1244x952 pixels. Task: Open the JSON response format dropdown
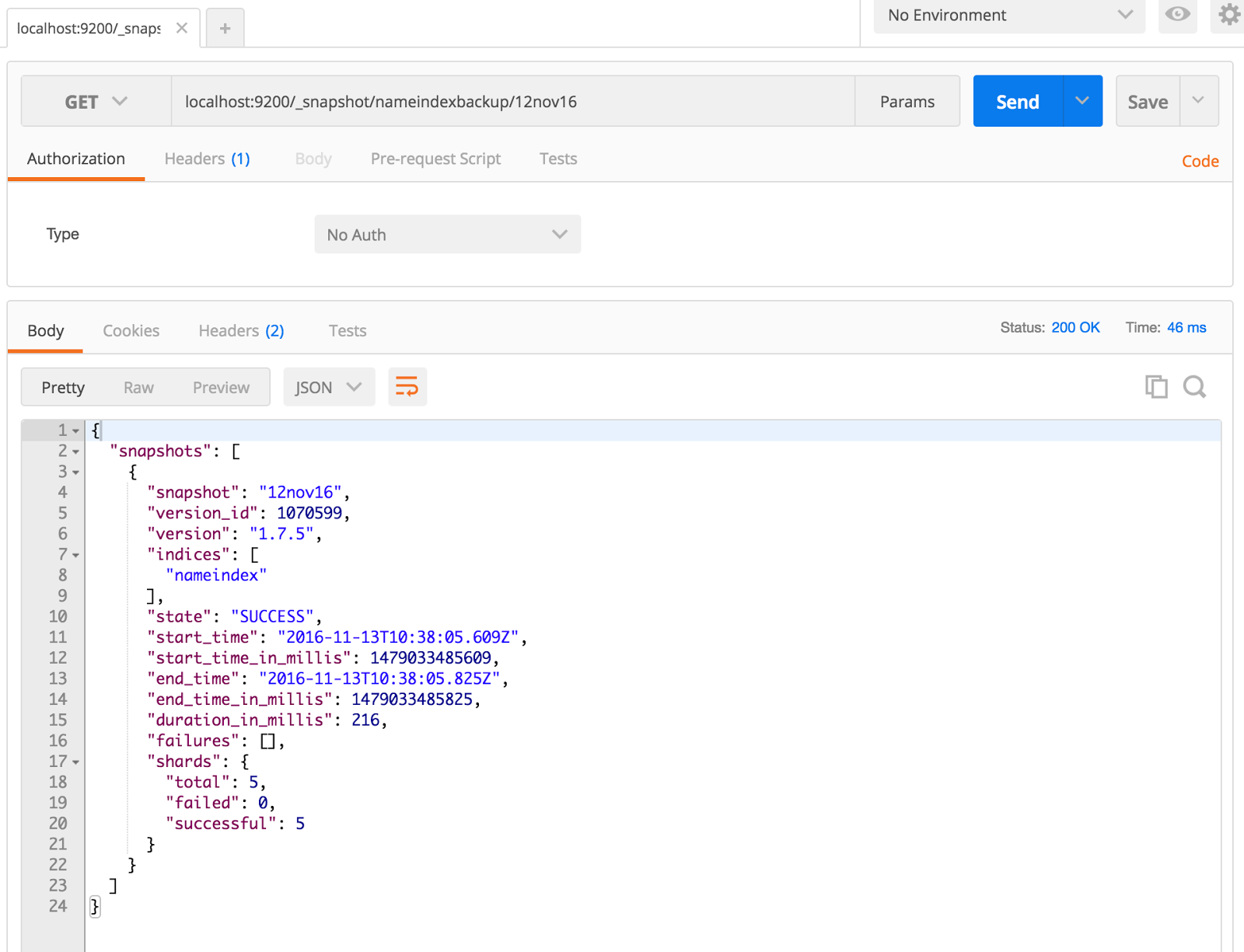click(x=328, y=386)
